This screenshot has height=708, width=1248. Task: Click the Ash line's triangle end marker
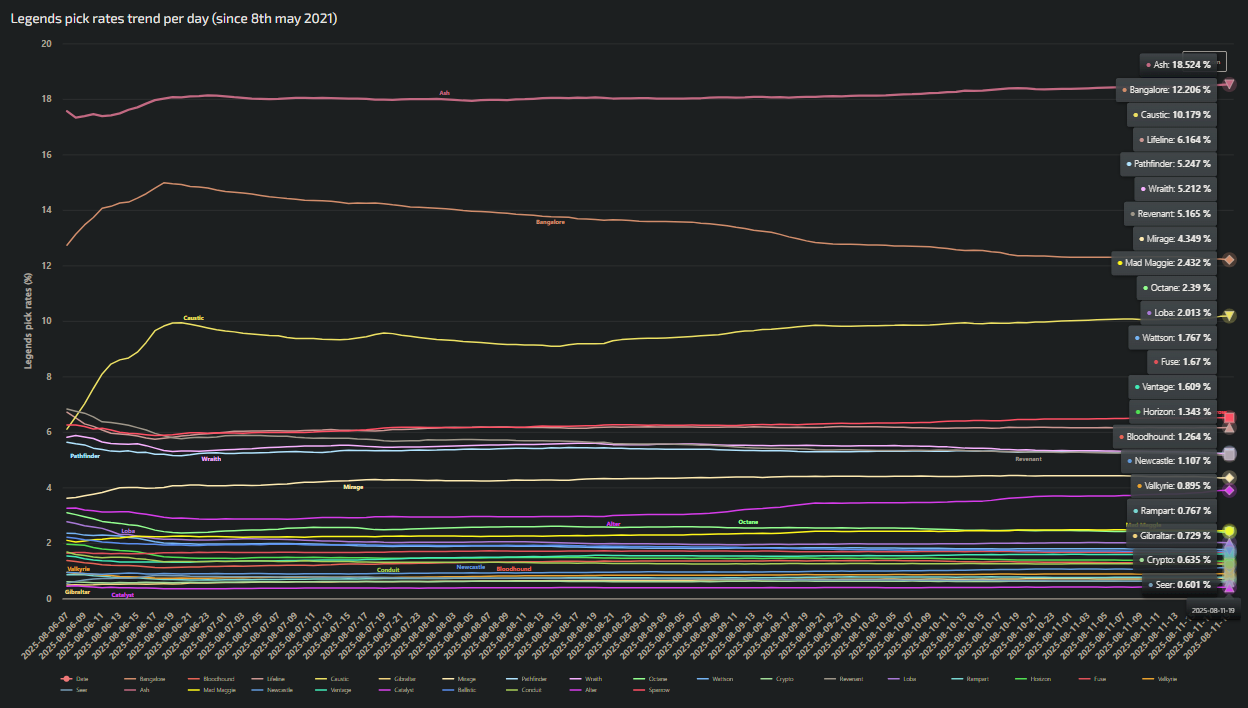click(x=1229, y=85)
